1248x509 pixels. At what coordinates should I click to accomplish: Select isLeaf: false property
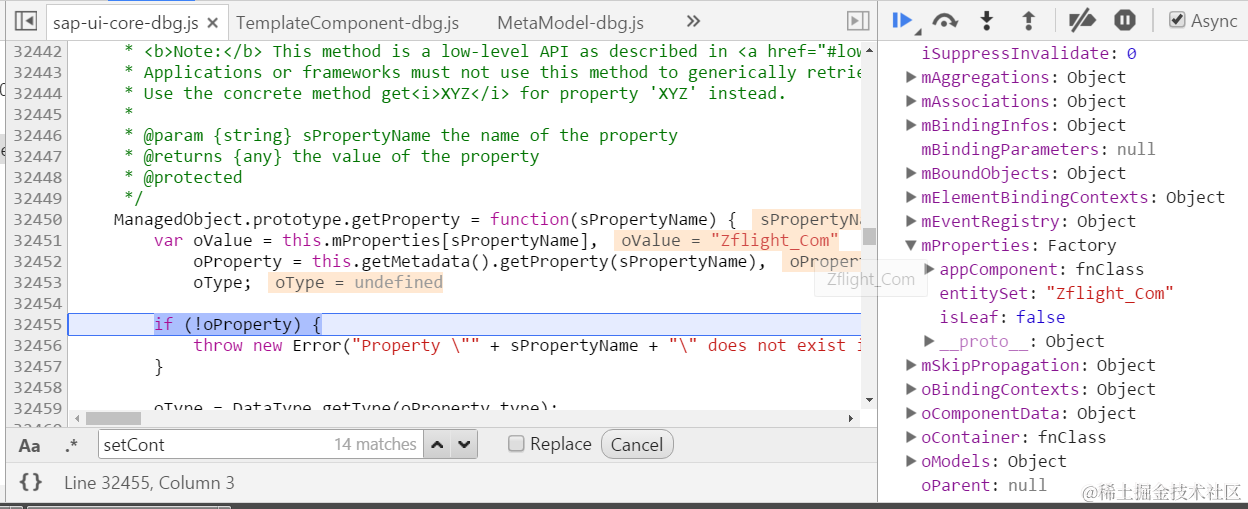[x=1002, y=317]
